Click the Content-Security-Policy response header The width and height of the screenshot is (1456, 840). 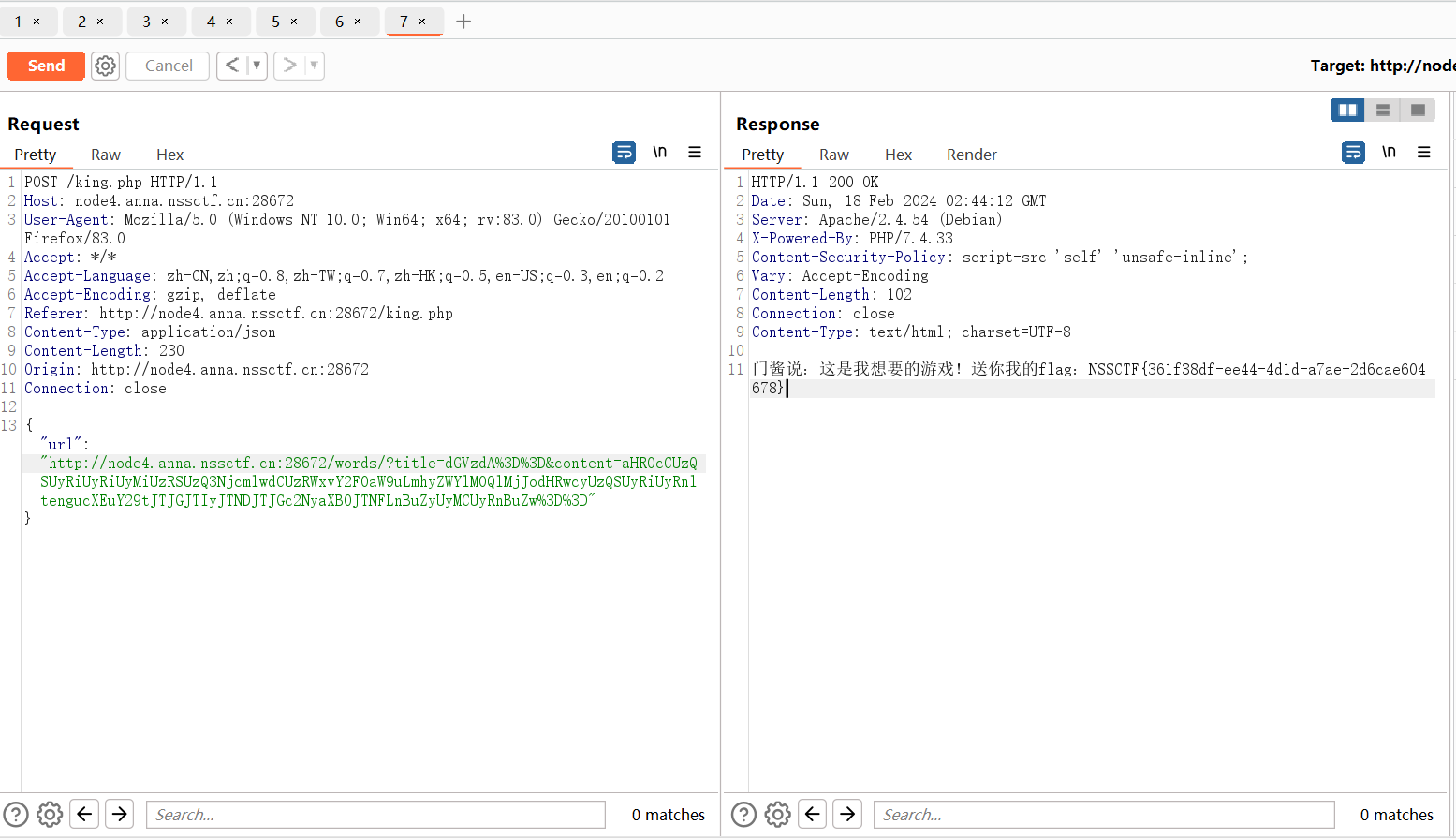click(x=1000, y=257)
